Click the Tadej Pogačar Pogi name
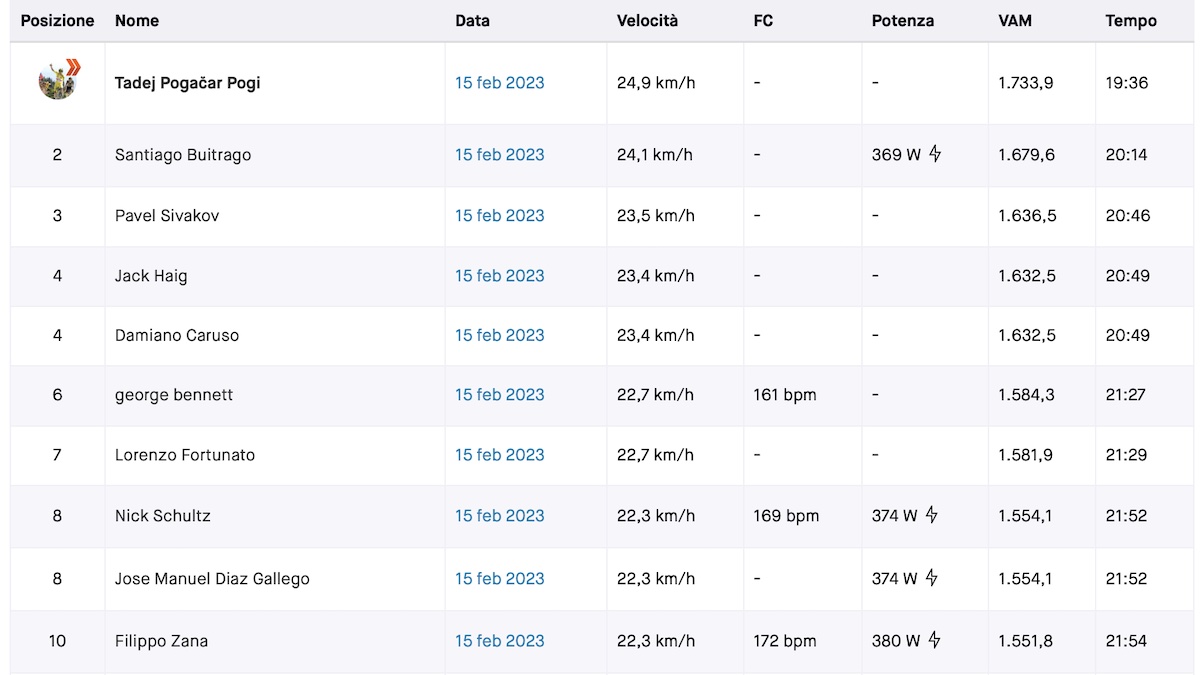1200x675 pixels. pos(187,83)
